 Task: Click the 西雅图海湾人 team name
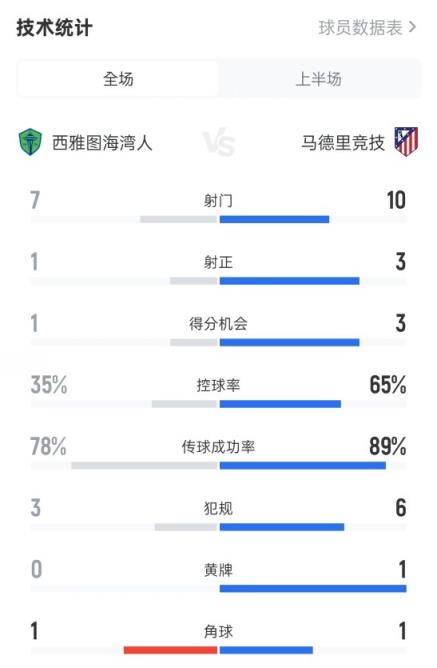click(102, 143)
